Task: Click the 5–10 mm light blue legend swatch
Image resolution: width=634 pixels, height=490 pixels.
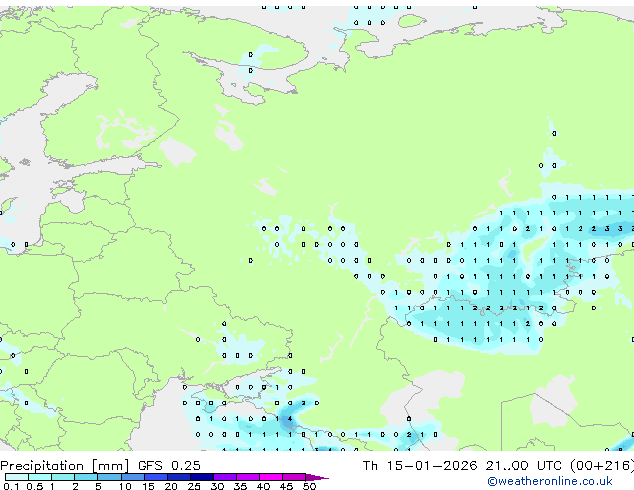Action: (x=109, y=477)
